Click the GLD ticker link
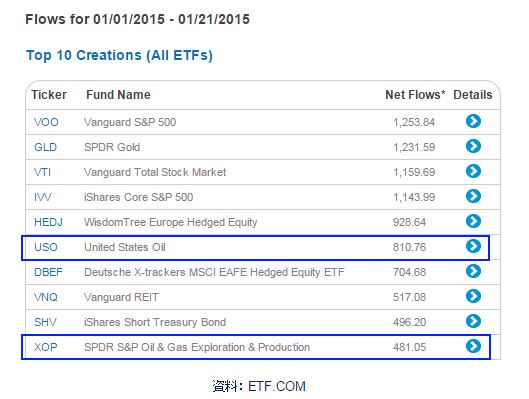The width and height of the screenshot is (529, 399). 46,147
